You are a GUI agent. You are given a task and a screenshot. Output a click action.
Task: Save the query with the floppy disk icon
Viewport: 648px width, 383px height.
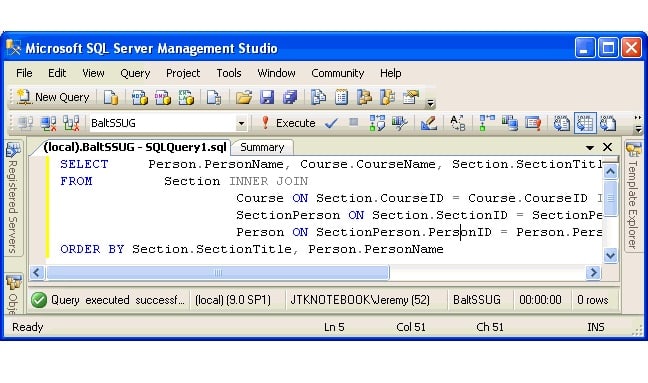tap(267, 98)
